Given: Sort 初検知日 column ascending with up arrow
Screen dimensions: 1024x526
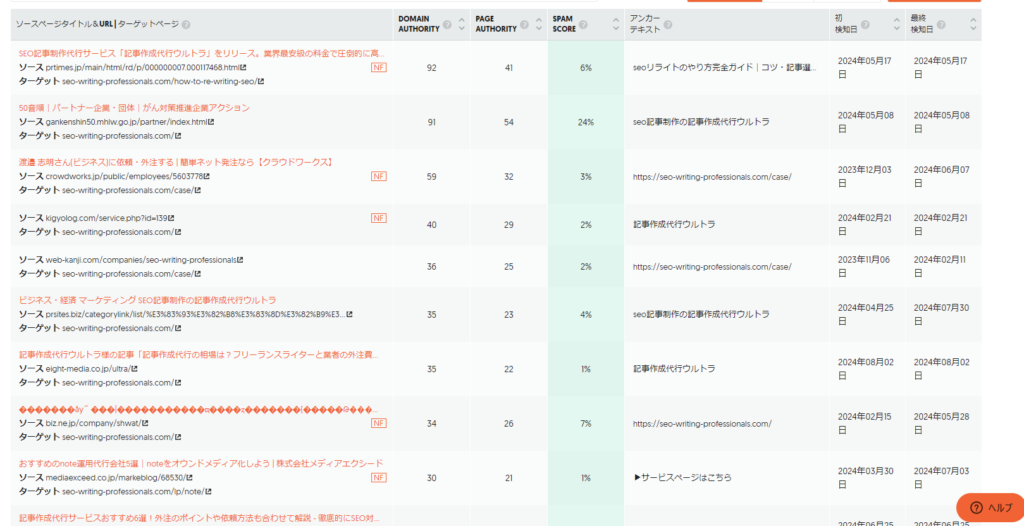Looking at the screenshot, I should pyautogui.click(x=897, y=20).
